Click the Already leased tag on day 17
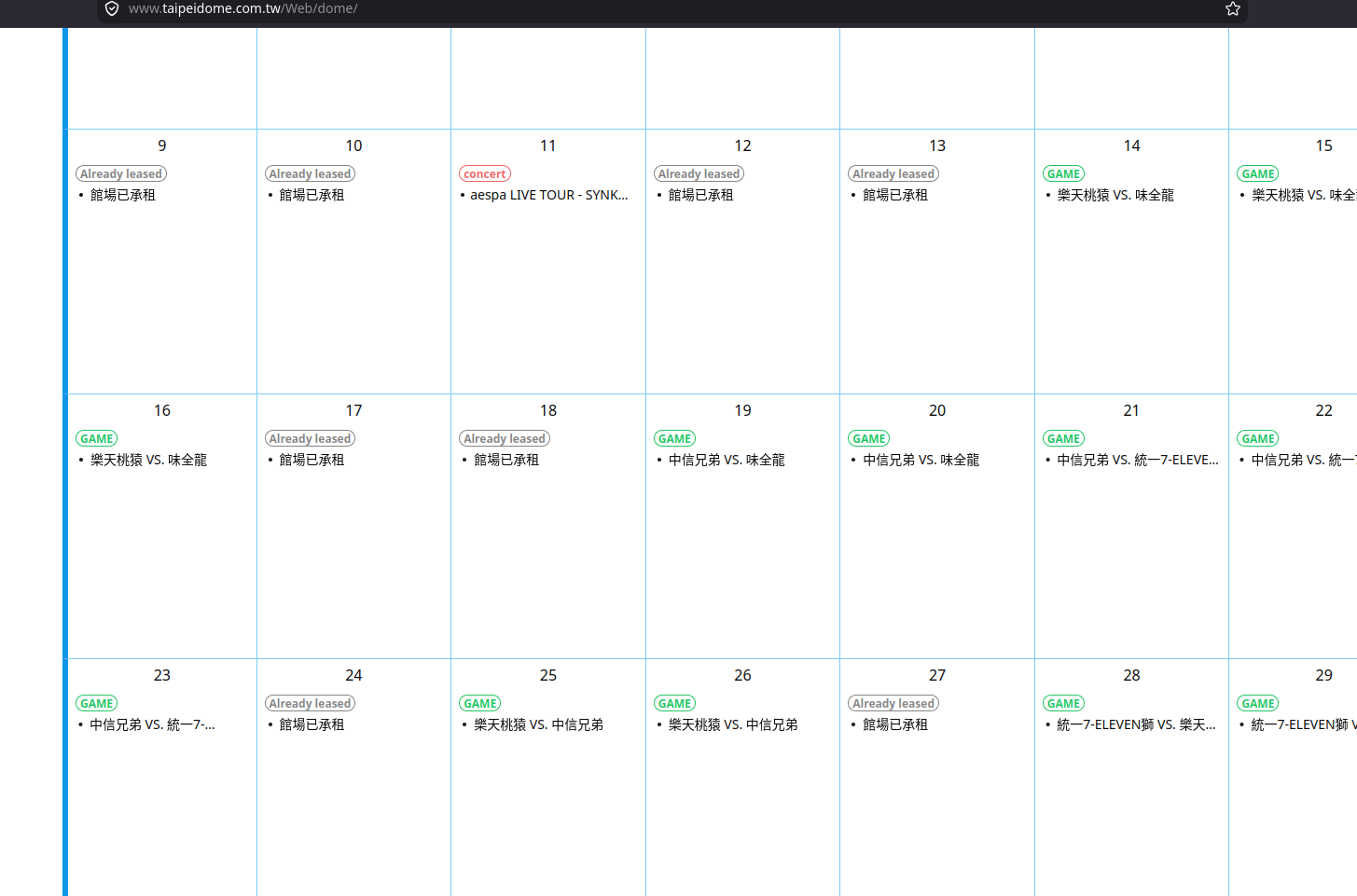This screenshot has height=896, width=1357. (310, 438)
